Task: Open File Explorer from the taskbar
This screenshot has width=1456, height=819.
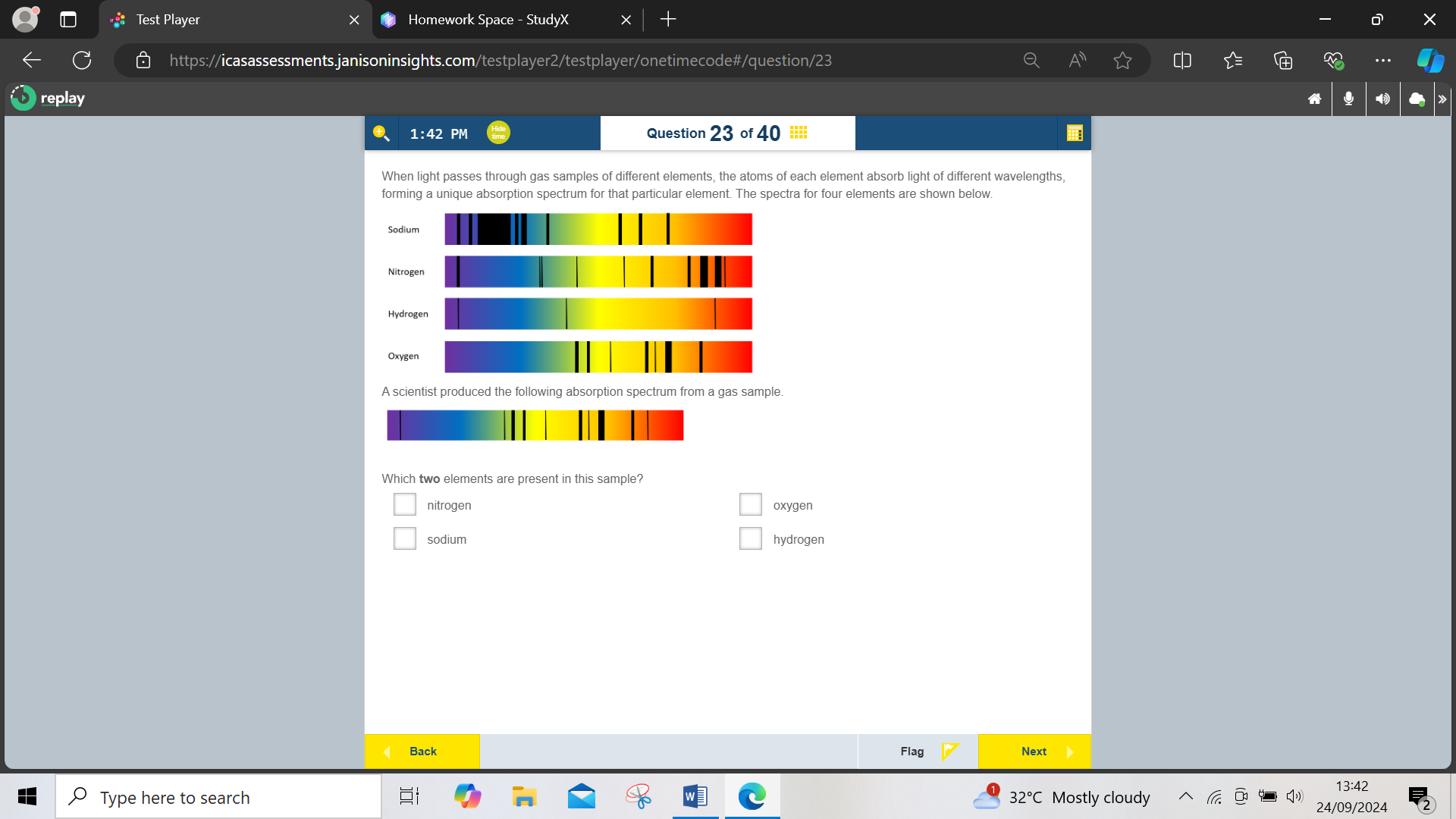Action: coord(524,796)
